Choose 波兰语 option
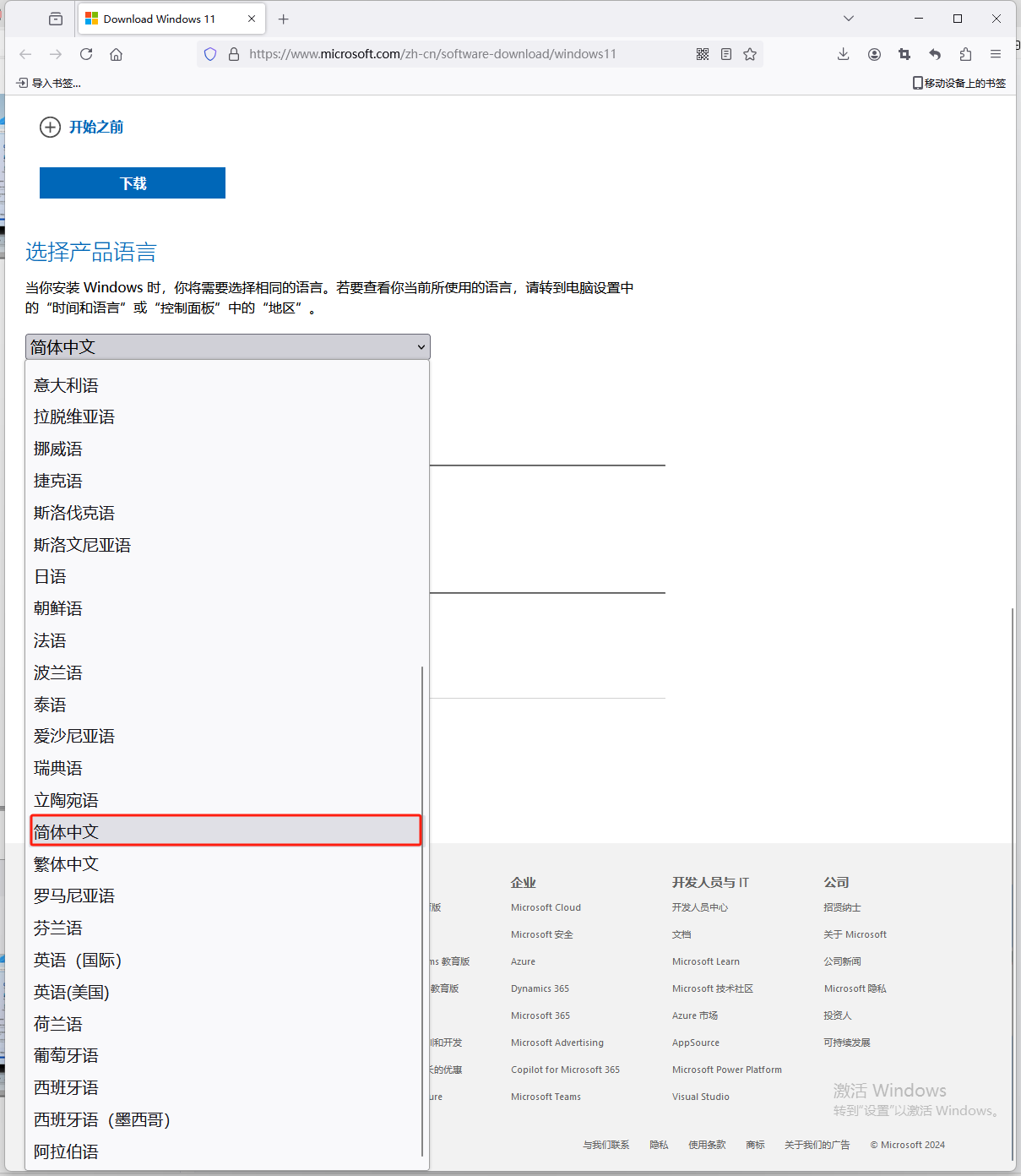Viewport: 1021px width, 1176px height. pyautogui.click(x=224, y=672)
